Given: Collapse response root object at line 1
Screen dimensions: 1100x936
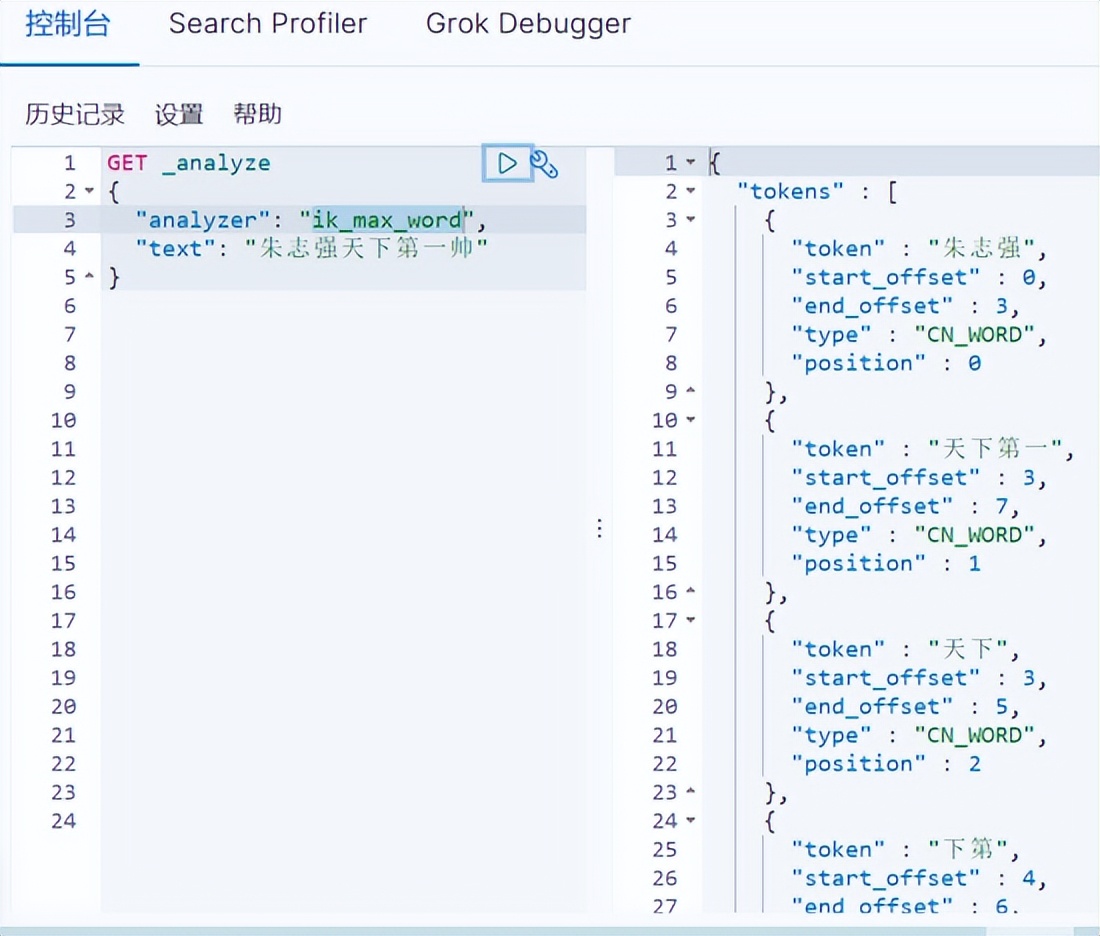Looking at the screenshot, I should [x=690, y=162].
